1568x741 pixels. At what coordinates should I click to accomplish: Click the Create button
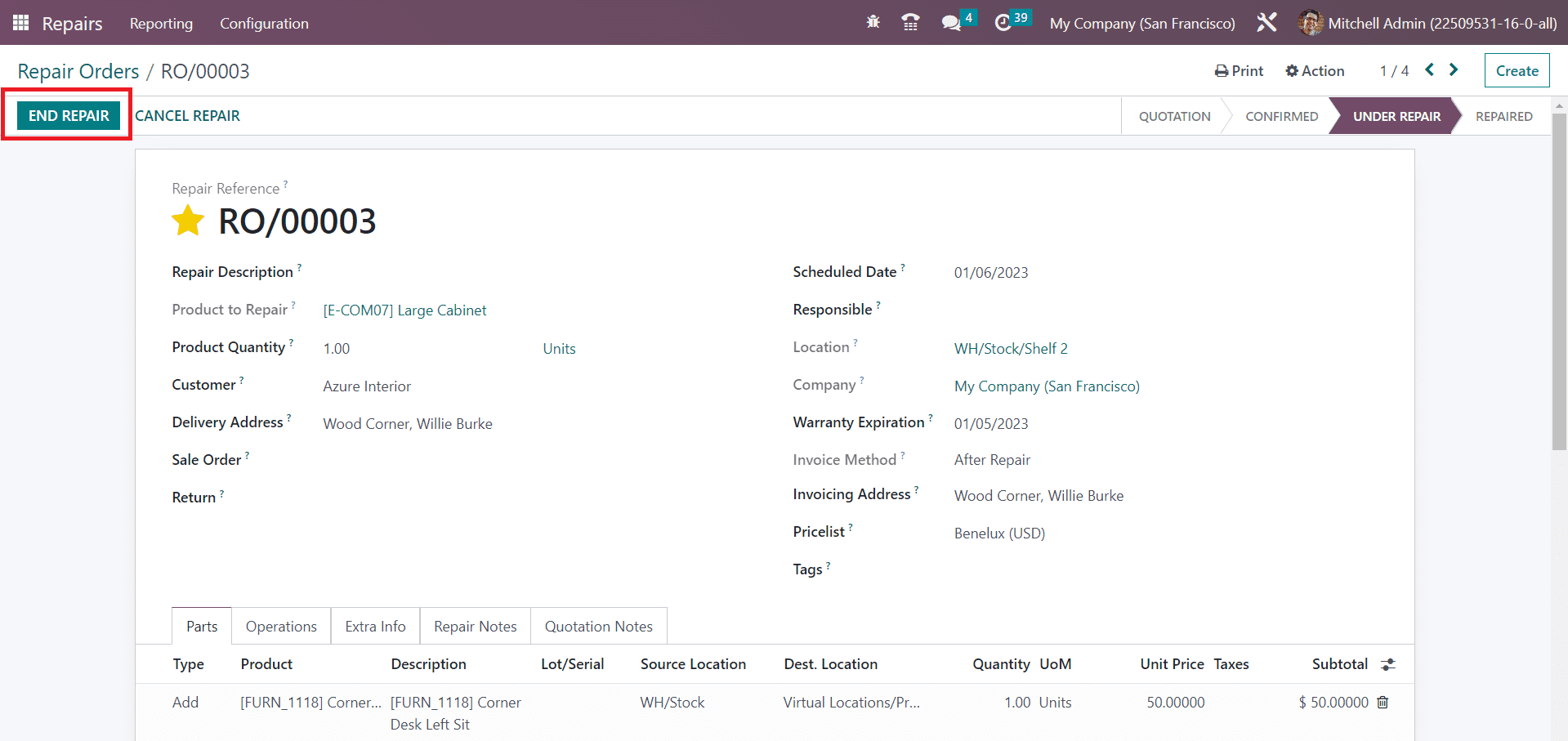(1517, 70)
